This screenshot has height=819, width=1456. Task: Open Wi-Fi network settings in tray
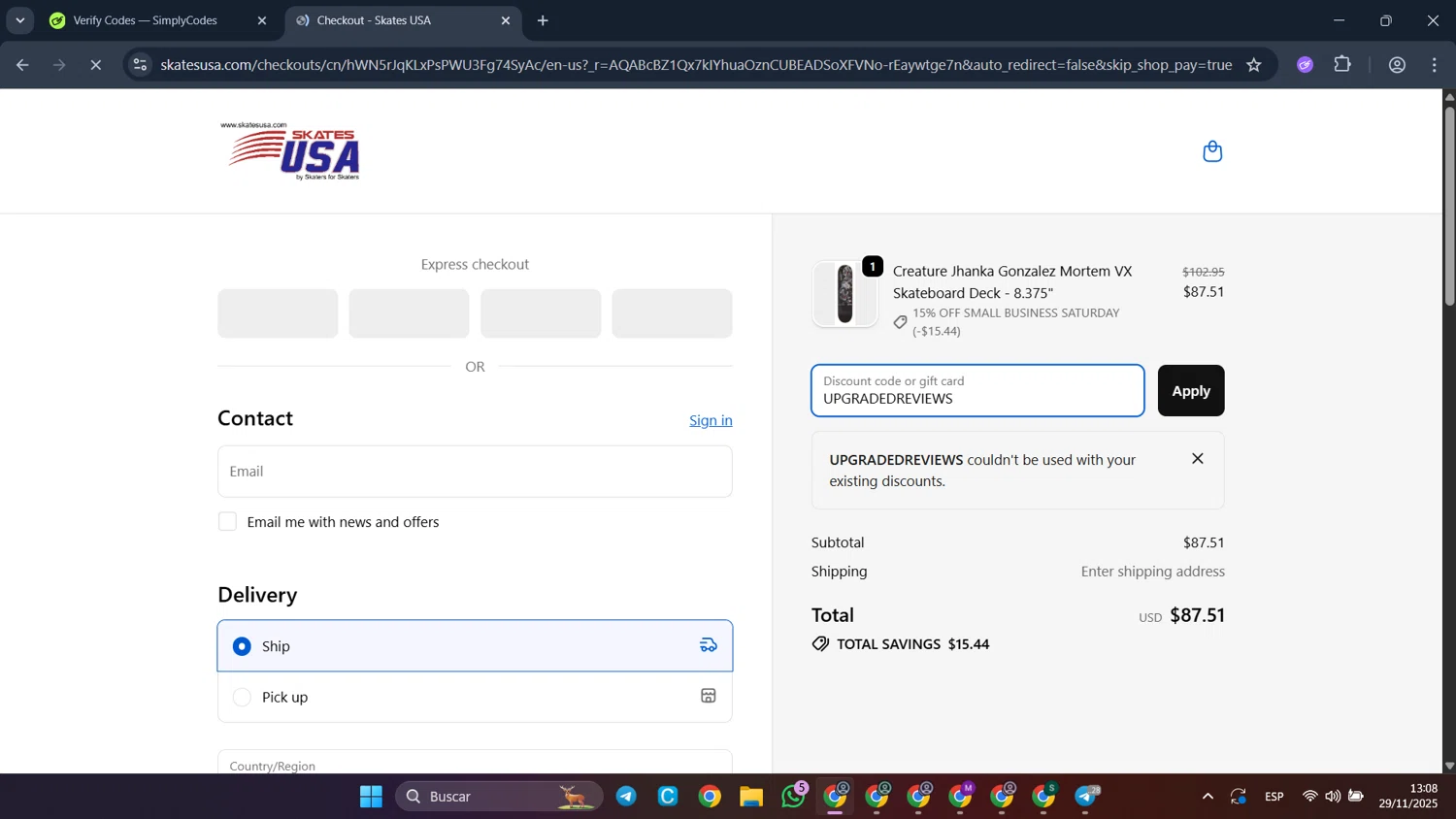pyautogui.click(x=1309, y=797)
